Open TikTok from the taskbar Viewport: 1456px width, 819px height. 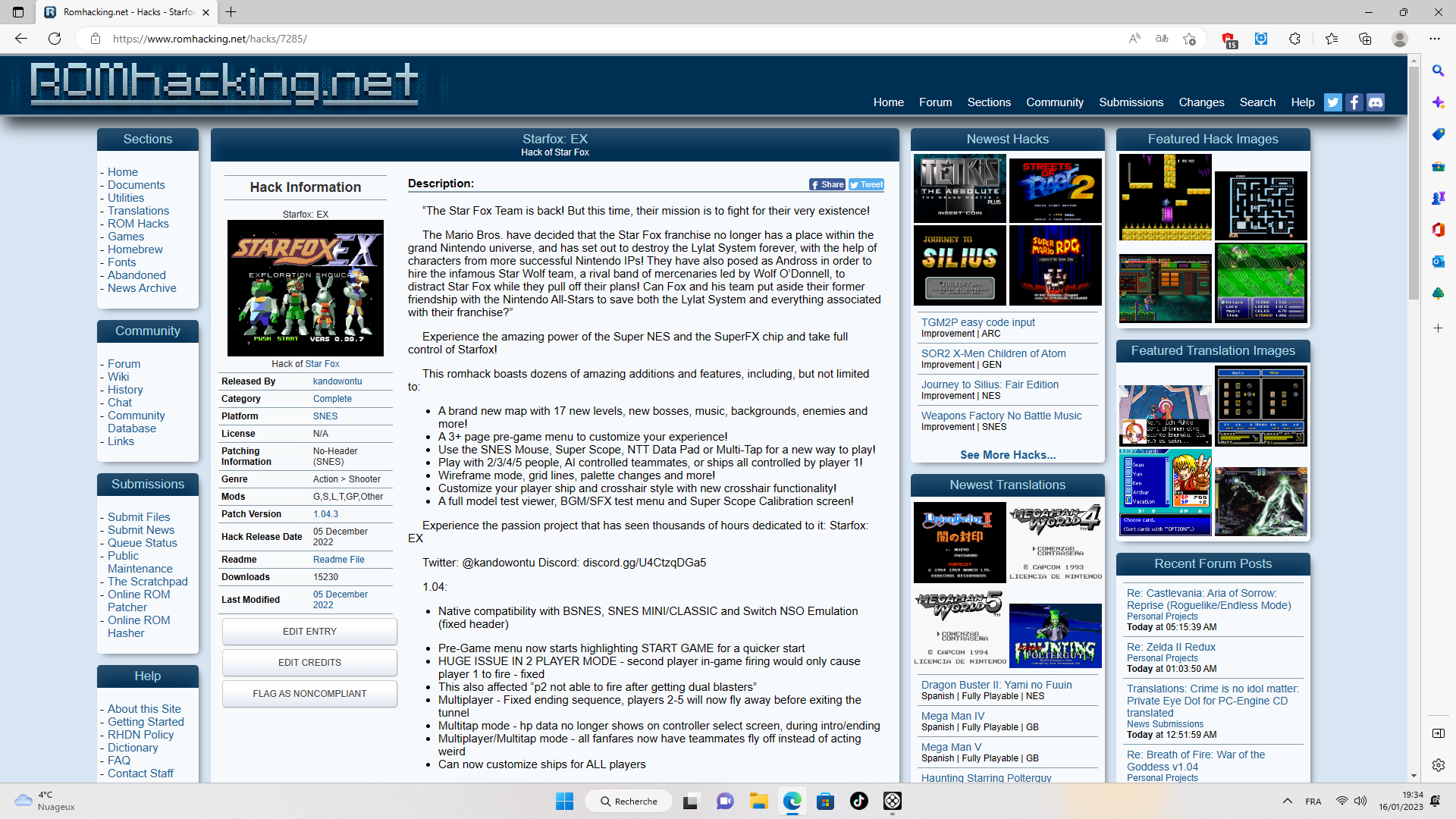[858, 802]
